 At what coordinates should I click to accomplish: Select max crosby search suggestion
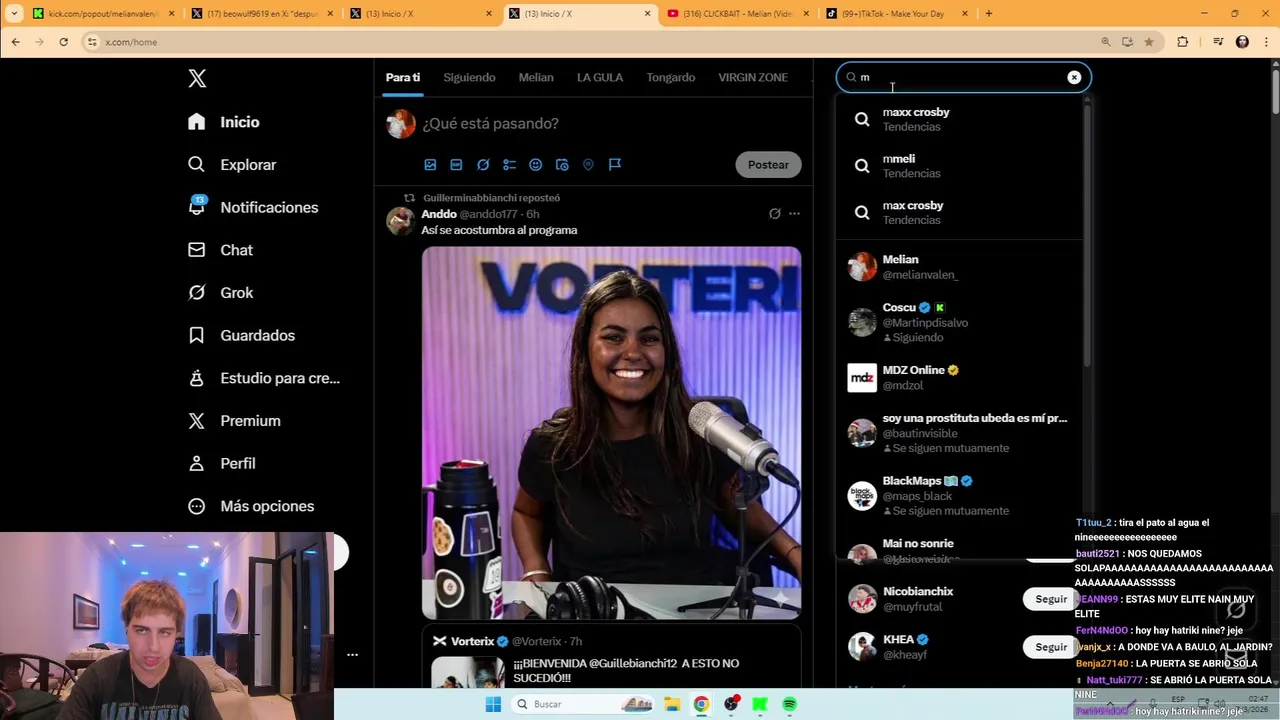click(960, 212)
